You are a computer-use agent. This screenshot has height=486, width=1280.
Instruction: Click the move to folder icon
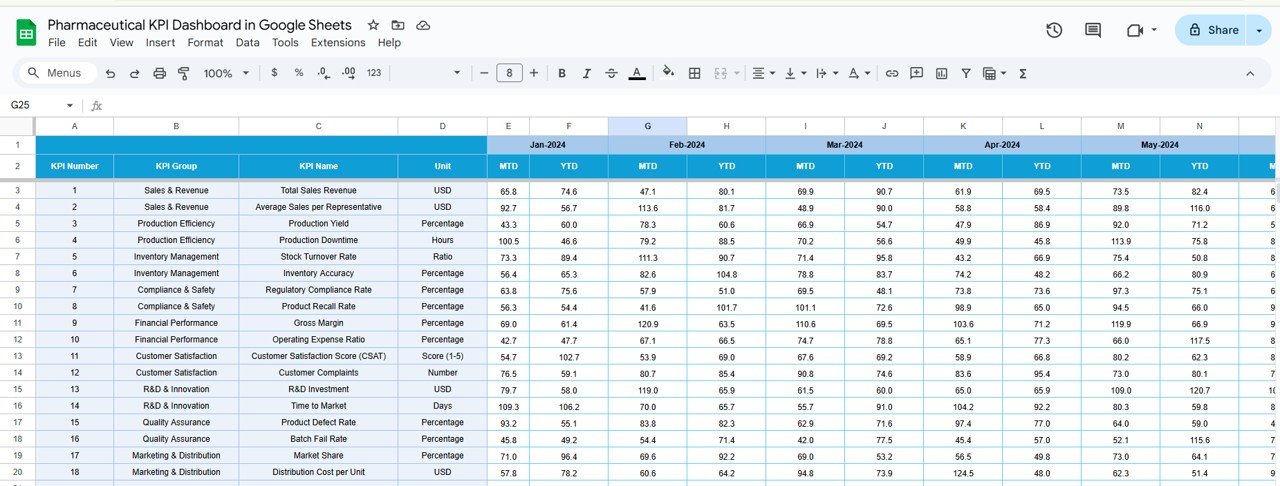point(398,25)
